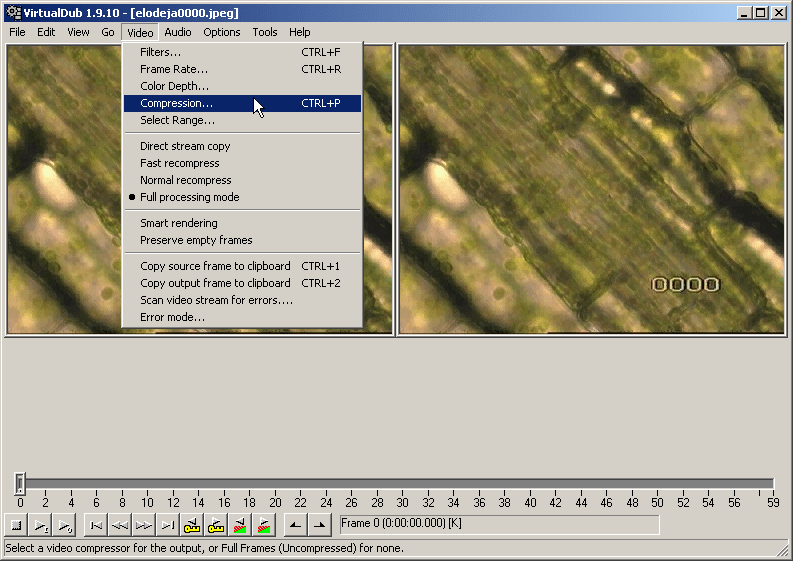Click the Frame 0 position text field
The width and height of the screenshot is (793, 561).
coord(499,524)
